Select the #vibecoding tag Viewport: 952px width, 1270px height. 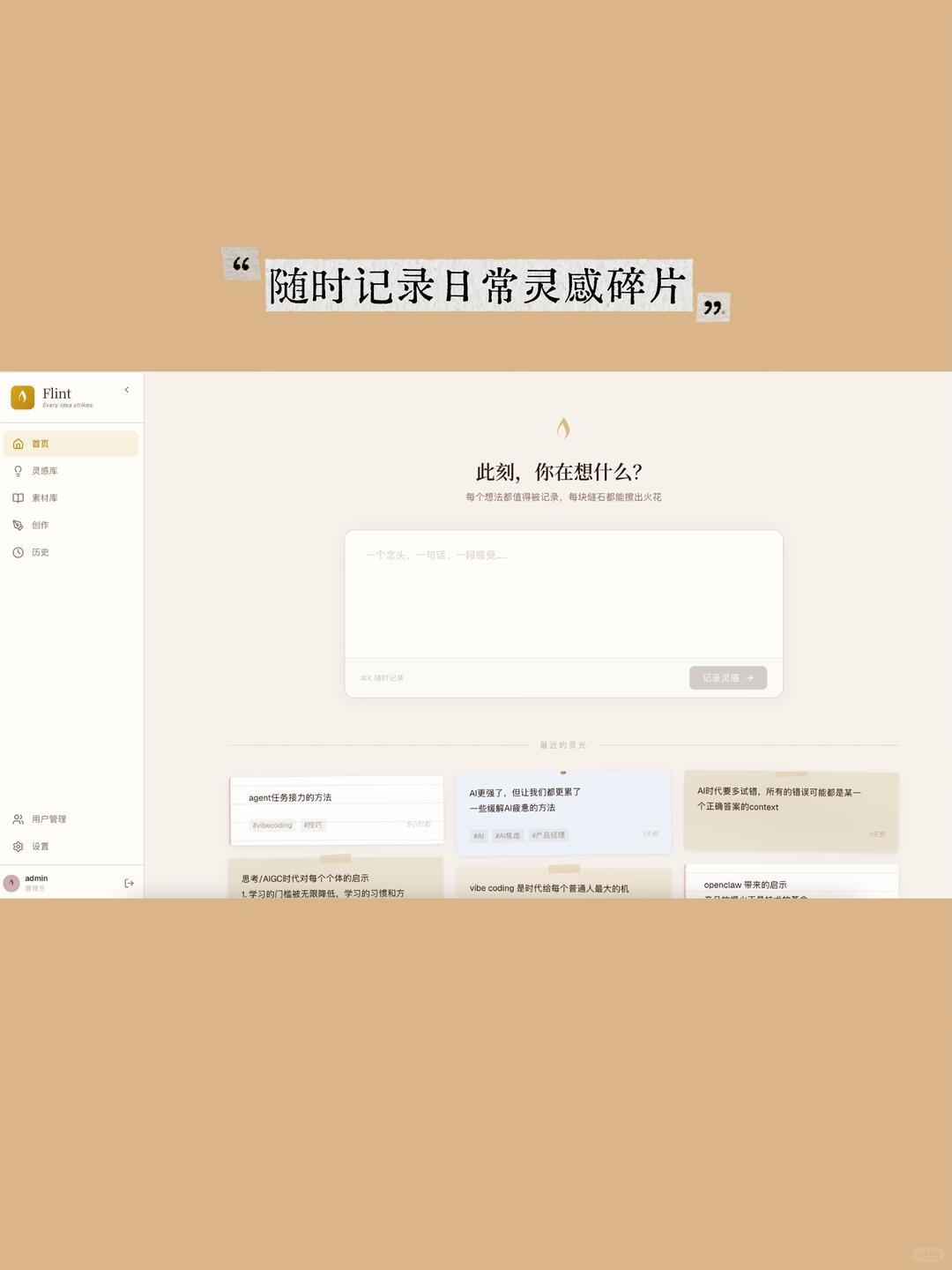click(x=272, y=825)
